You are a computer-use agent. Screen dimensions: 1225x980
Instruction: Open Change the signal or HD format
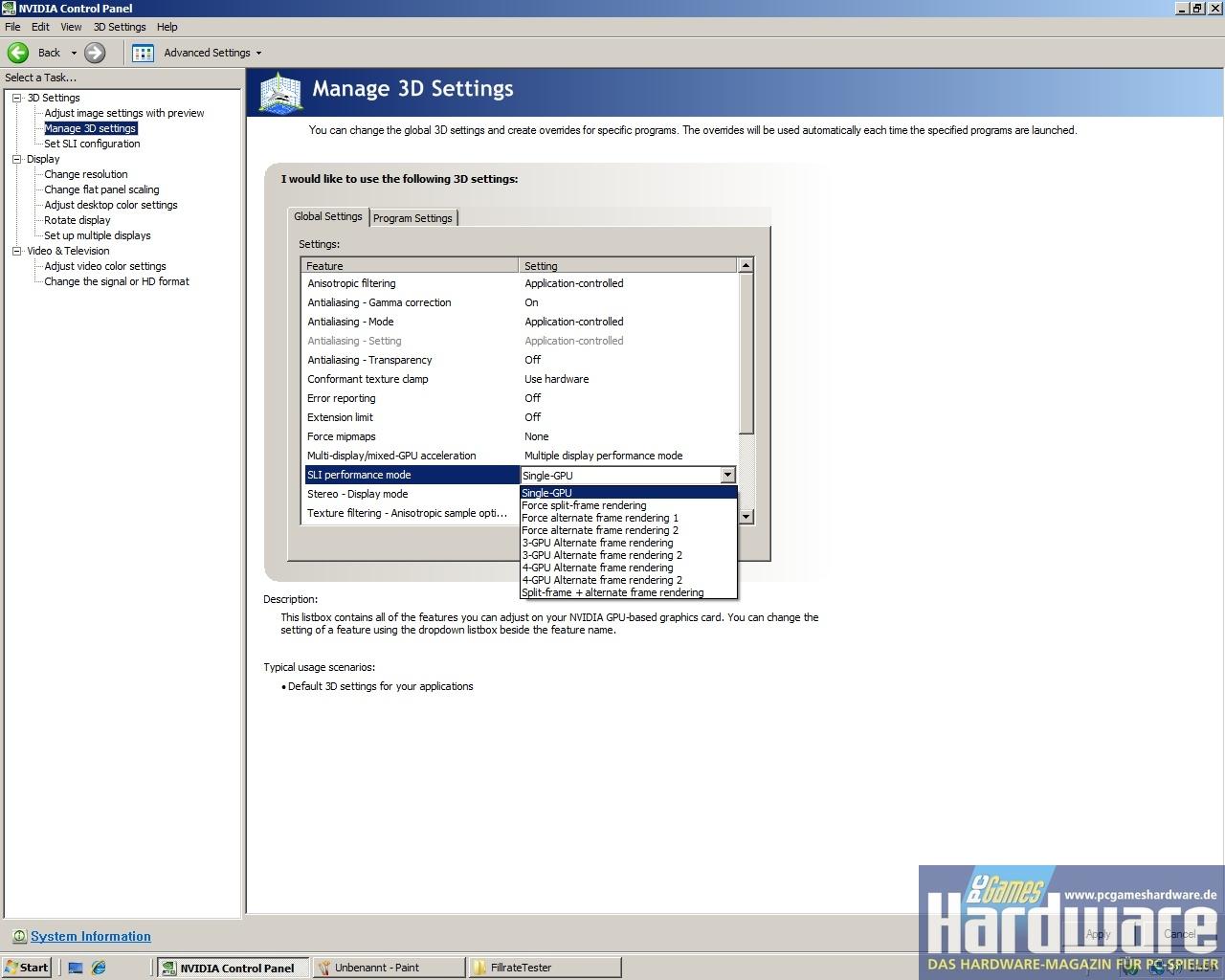click(x=117, y=281)
